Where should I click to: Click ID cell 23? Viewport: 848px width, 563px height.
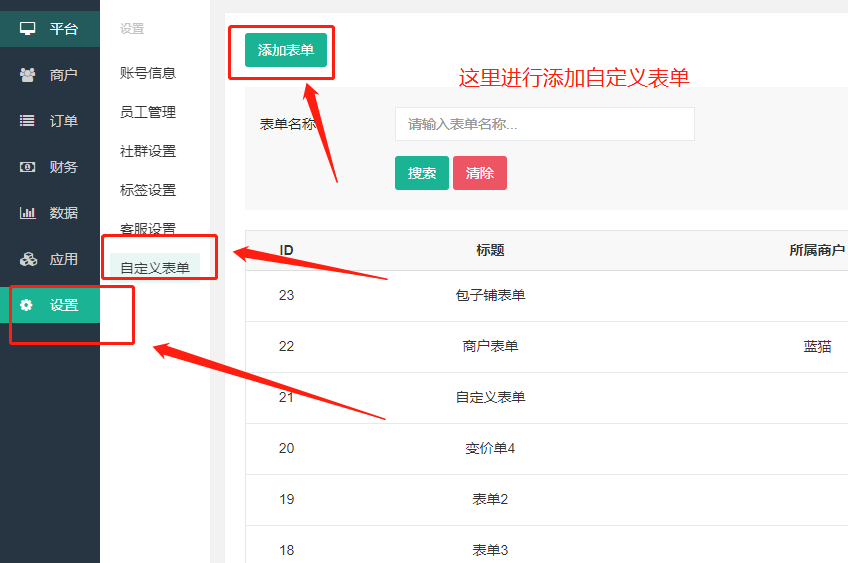coord(286,295)
